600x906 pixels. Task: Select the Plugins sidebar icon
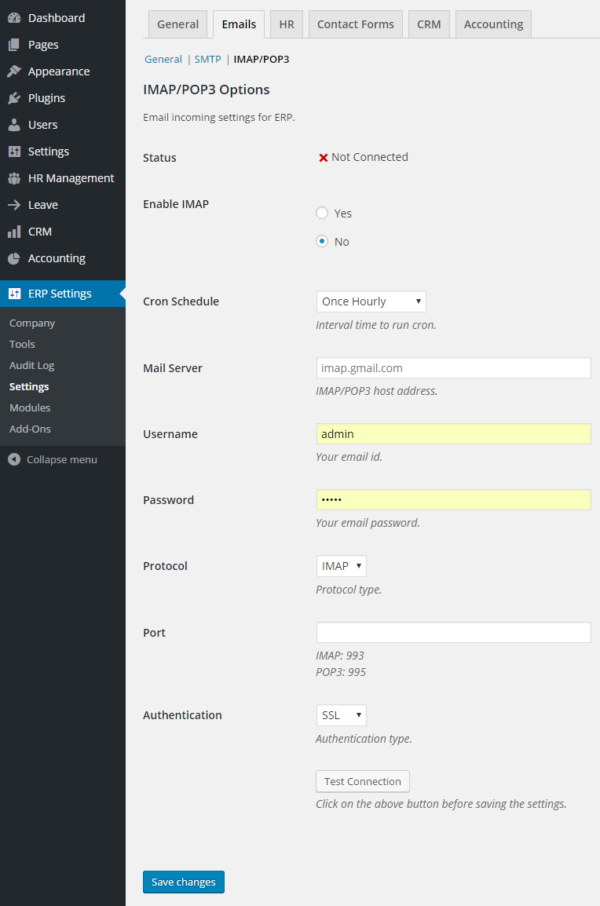point(14,97)
